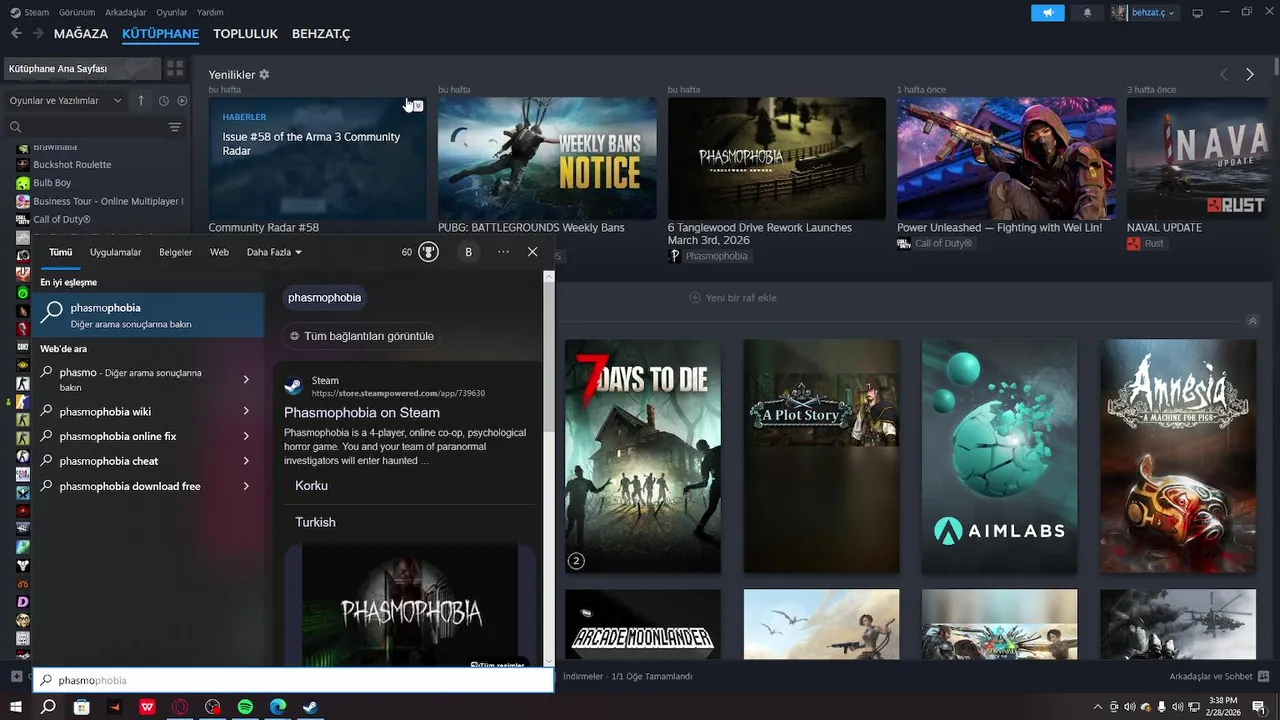Screen dimensions: 1280x720
Task: Click the taskbar search magnifier icon
Action: pos(48,707)
